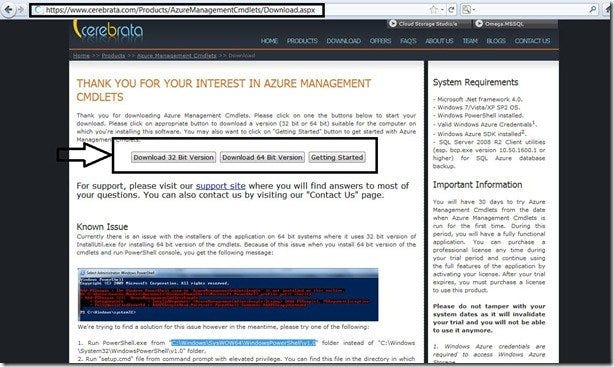Click the Home breadcrumb link

click(81, 56)
